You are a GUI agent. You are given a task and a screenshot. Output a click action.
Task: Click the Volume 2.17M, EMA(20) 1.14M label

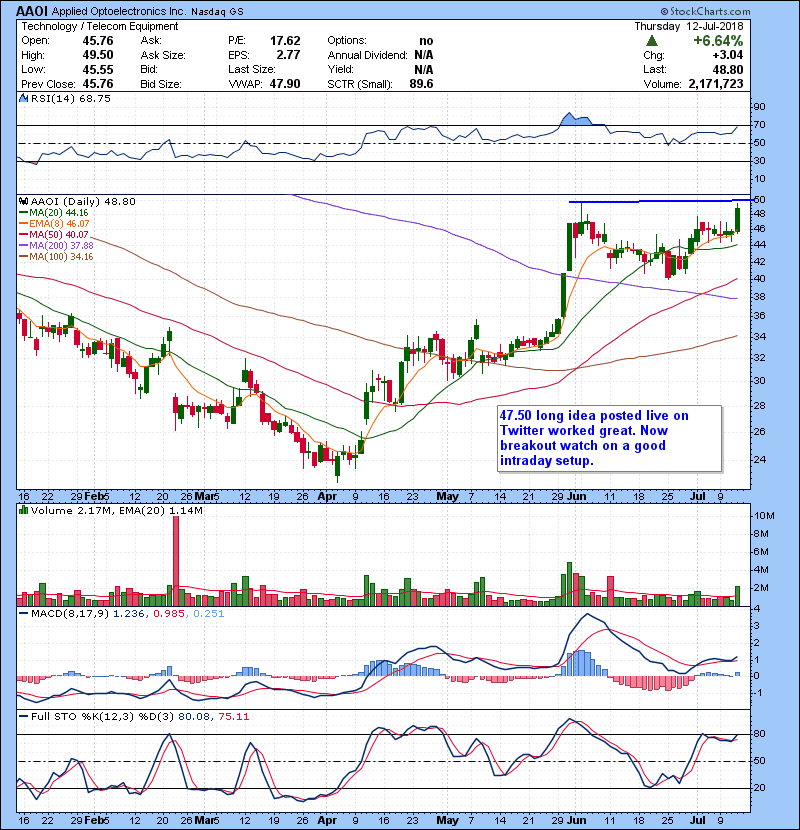click(116, 510)
